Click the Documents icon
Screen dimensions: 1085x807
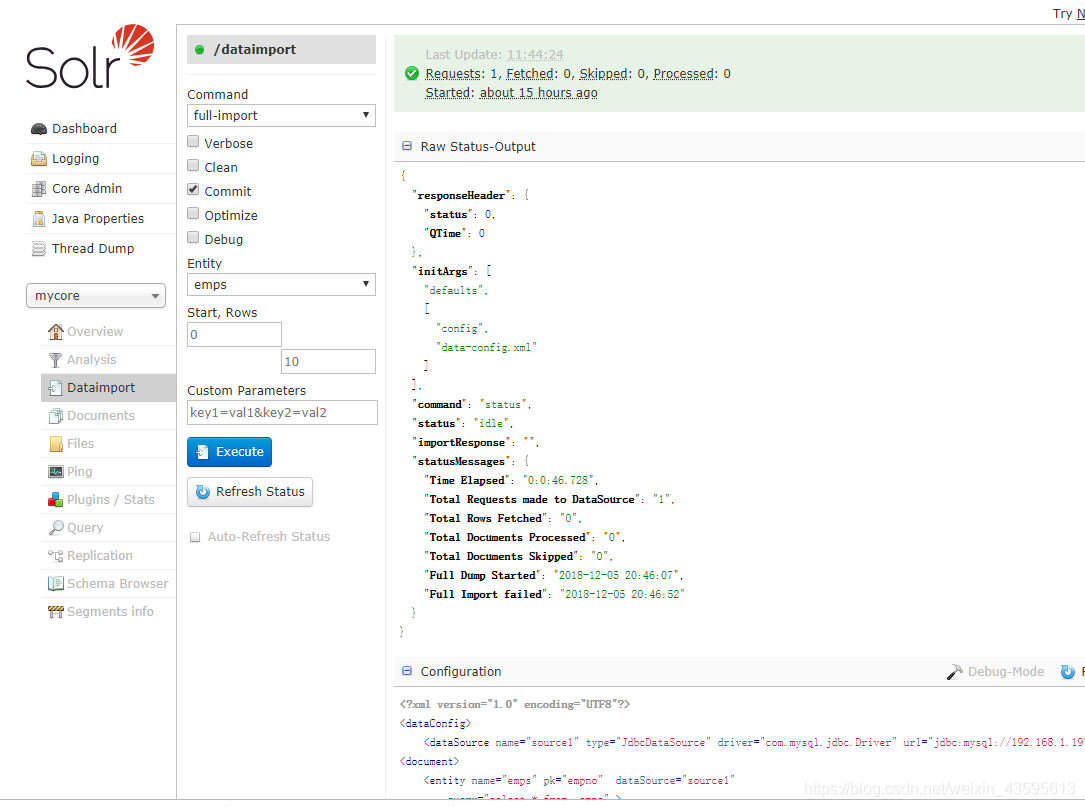(55, 416)
